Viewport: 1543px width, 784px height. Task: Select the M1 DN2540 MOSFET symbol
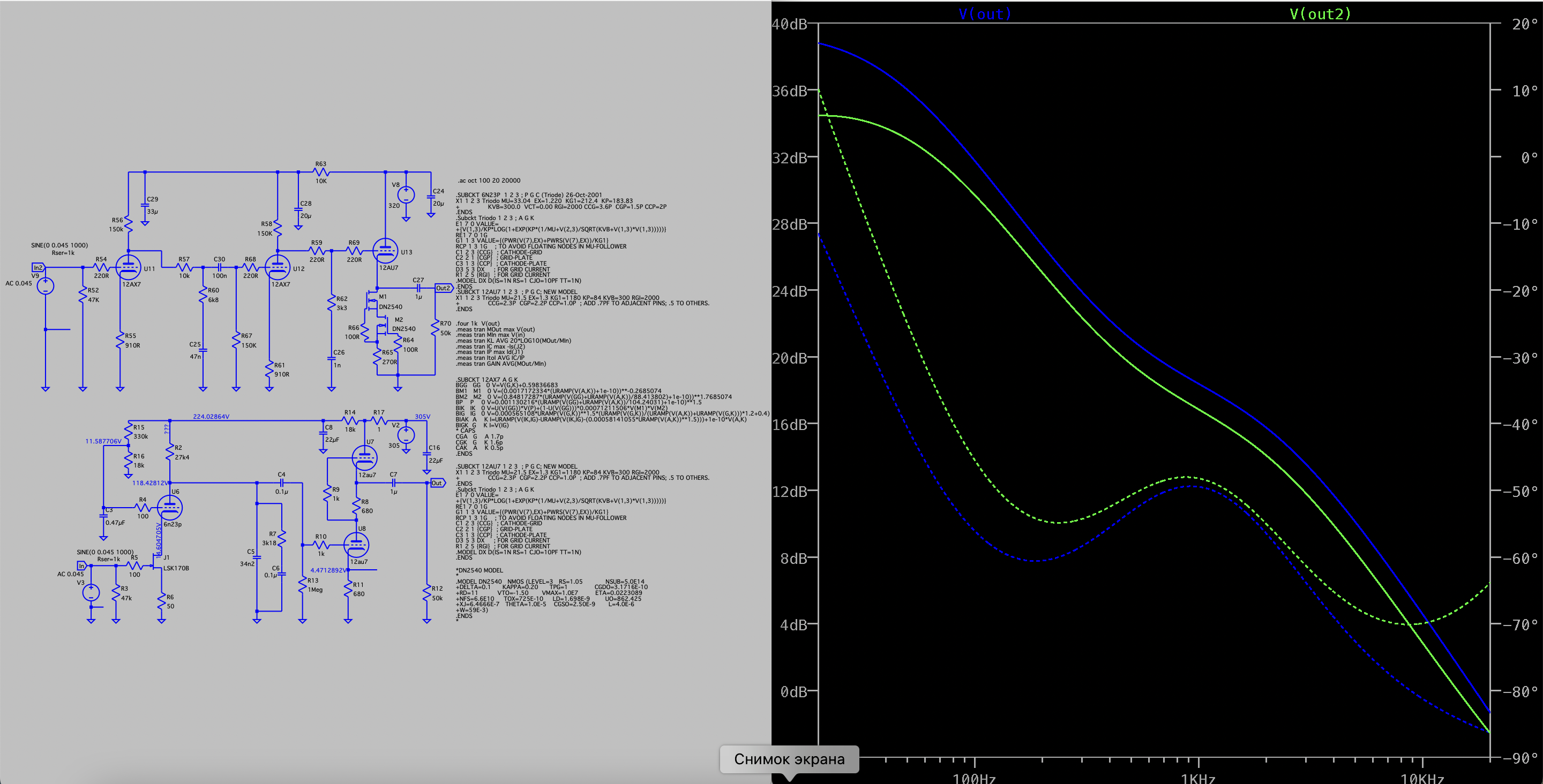coord(372,300)
